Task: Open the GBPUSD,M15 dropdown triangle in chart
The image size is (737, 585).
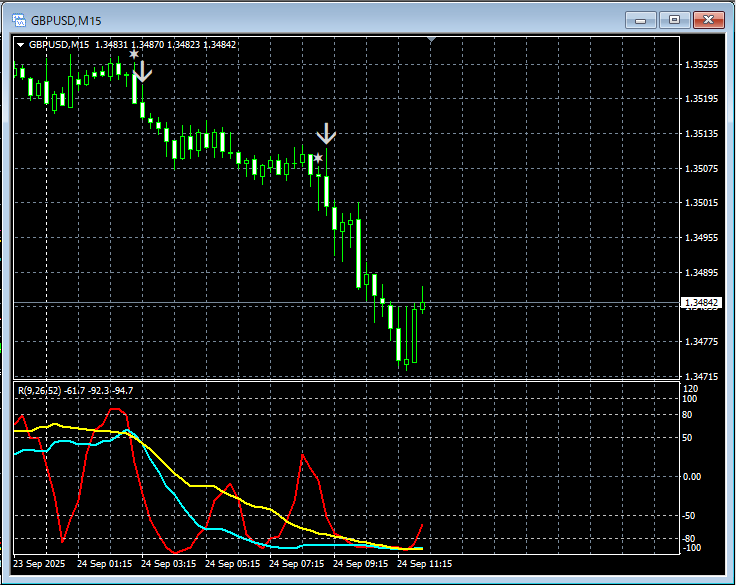Action: [20, 44]
